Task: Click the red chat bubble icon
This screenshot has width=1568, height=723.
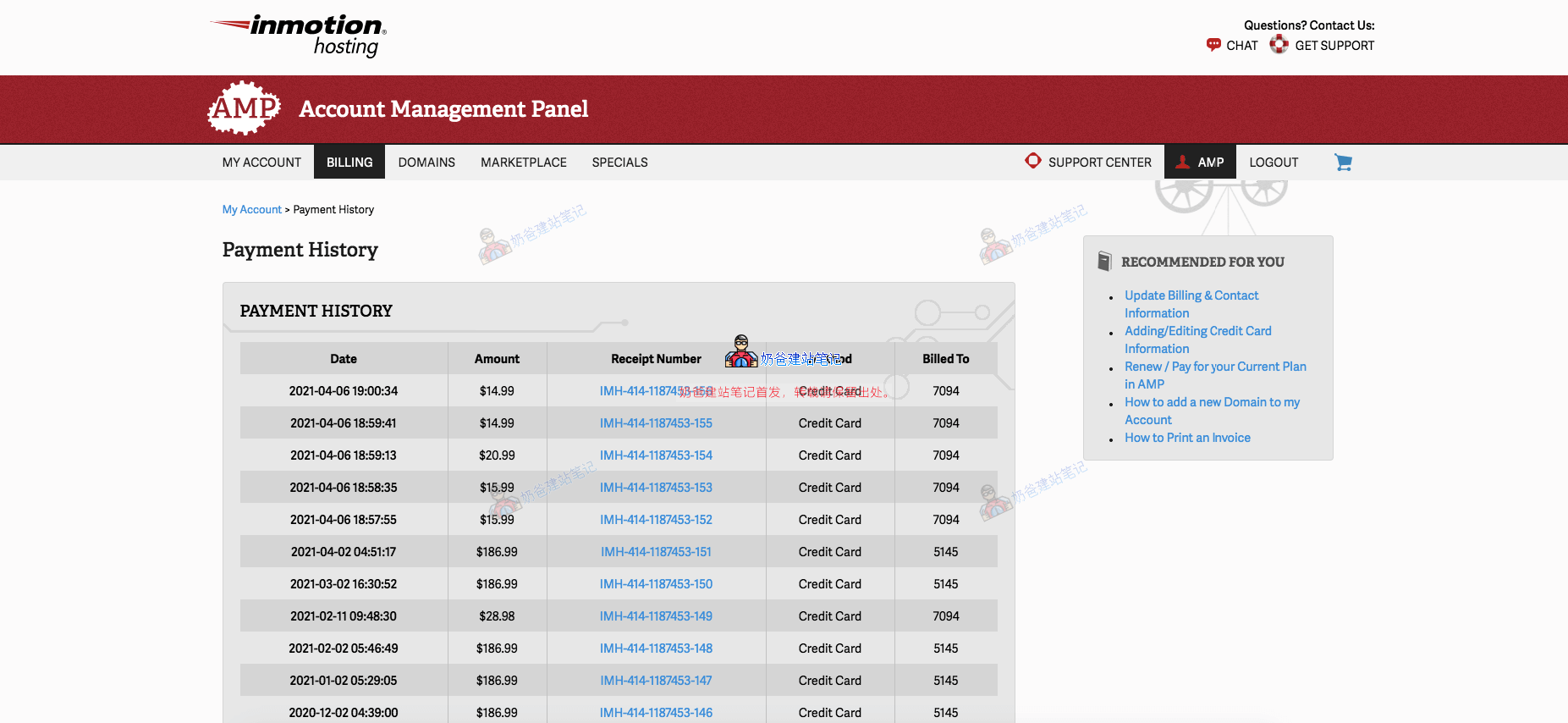Action: (1213, 45)
